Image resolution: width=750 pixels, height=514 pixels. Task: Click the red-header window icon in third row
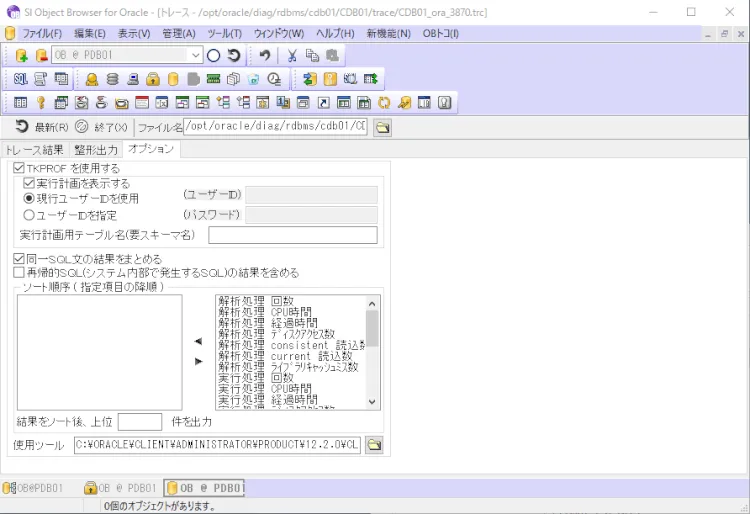(x=142, y=102)
